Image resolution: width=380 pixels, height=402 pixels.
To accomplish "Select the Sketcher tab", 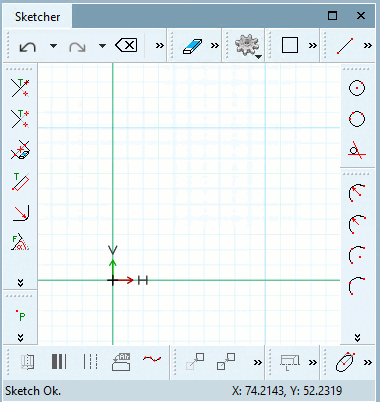I will pyautogui.click(x=37, y=16).
